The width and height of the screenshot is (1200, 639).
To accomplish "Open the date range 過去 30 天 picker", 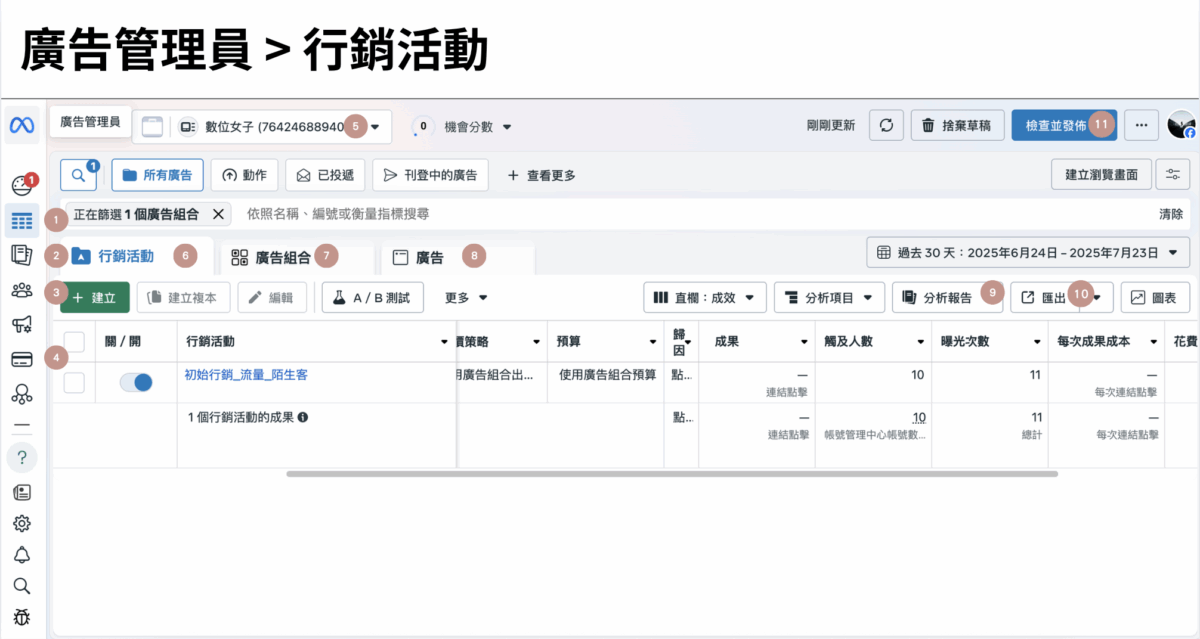I will click(1028, 252).
